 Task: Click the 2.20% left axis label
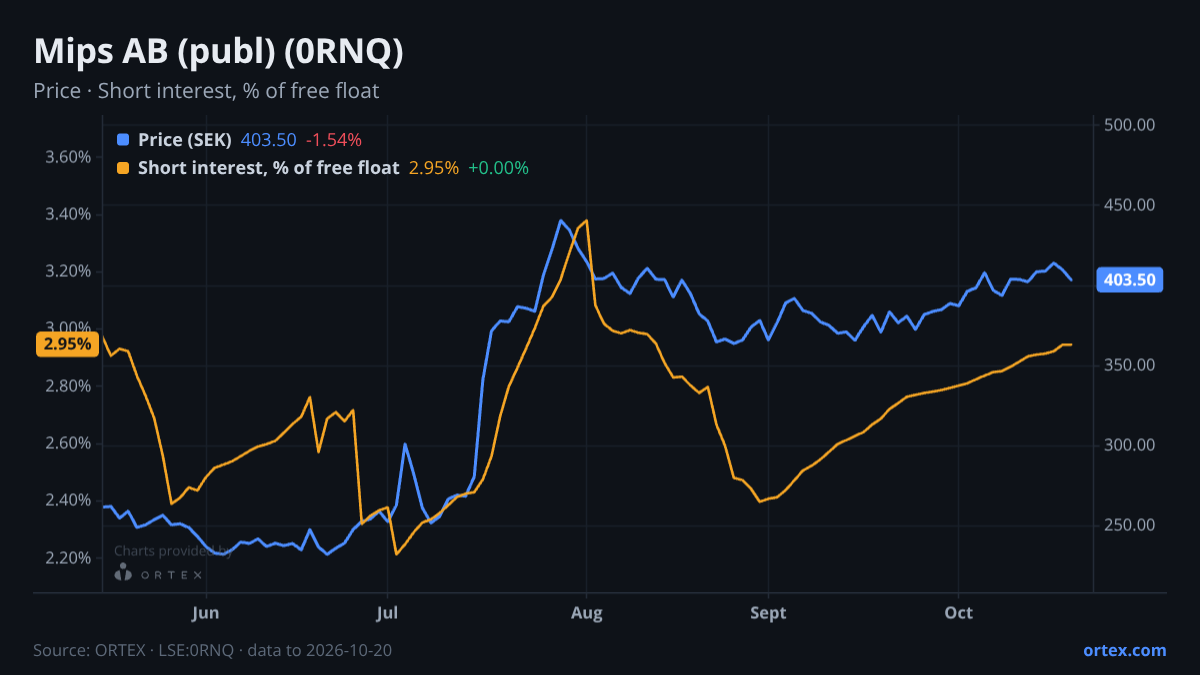point(68,557)
